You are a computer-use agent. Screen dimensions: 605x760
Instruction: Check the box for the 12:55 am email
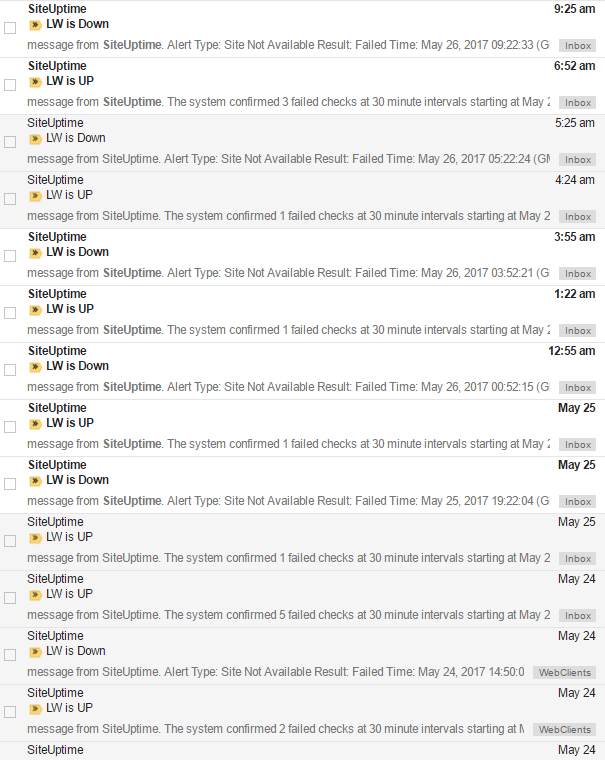pos(10,370)
